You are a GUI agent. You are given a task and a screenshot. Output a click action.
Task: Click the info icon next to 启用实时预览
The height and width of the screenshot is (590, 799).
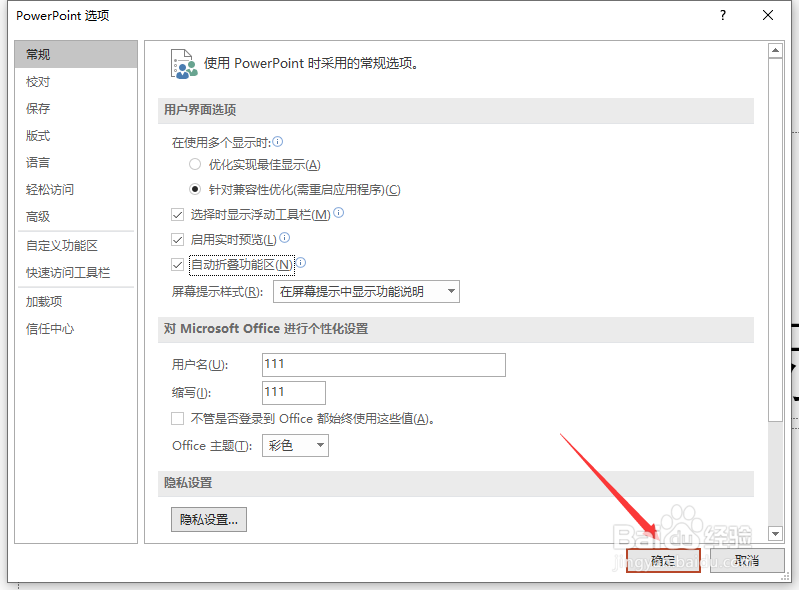click(285, 237)
